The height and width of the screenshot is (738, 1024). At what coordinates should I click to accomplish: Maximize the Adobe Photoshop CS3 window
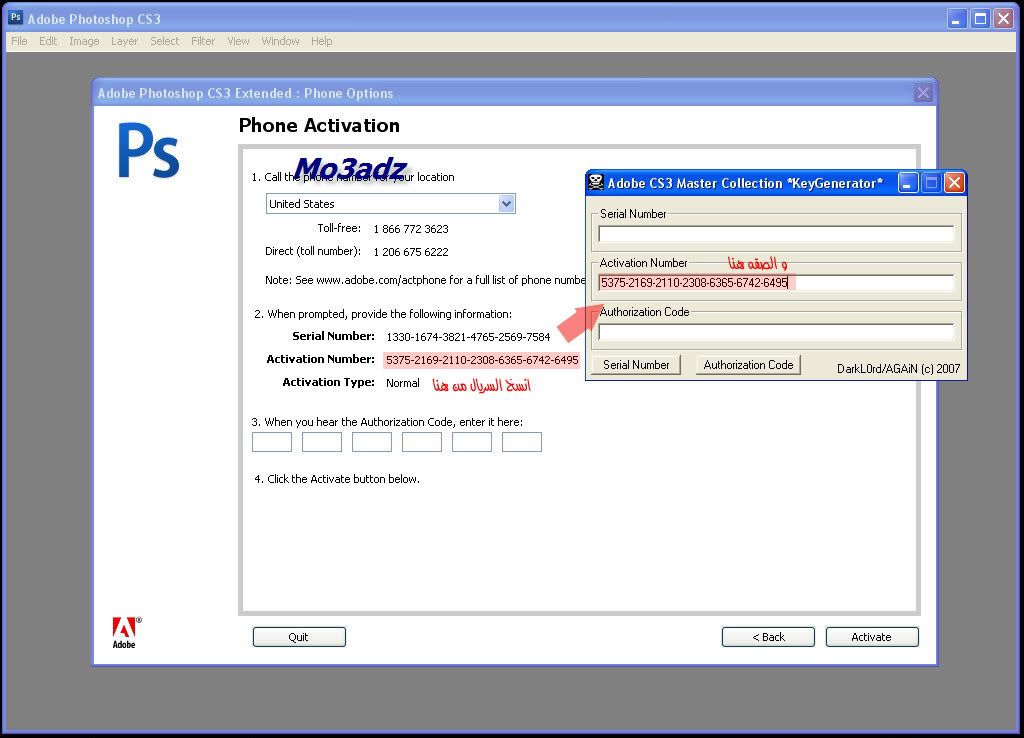tap(980, 19)
